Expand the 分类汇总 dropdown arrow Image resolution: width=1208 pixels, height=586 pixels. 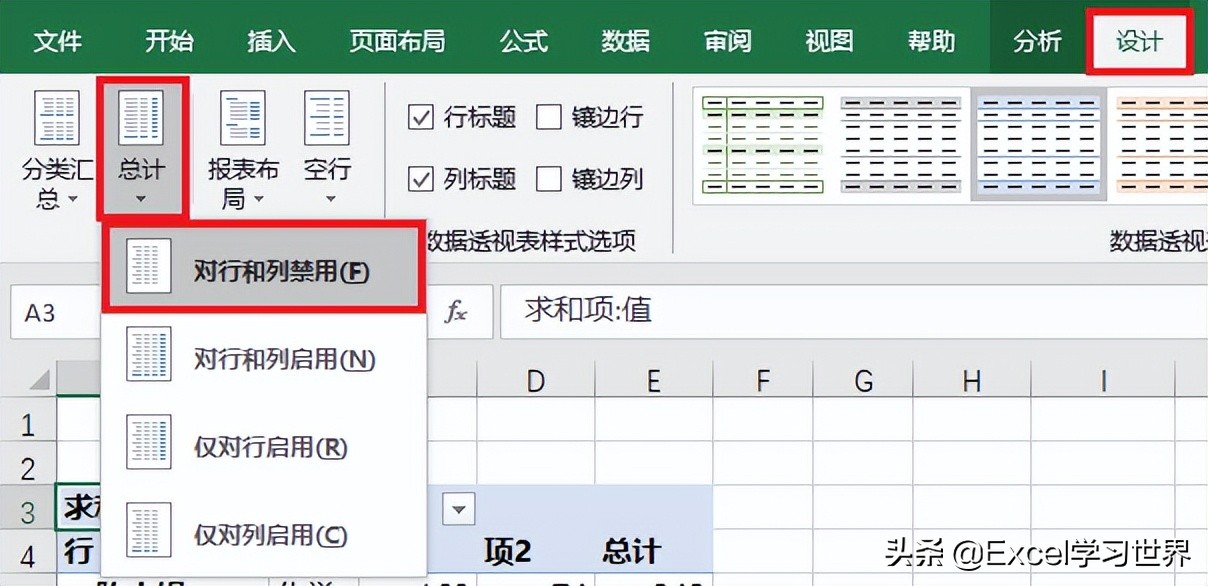click(x=74, y=199)
